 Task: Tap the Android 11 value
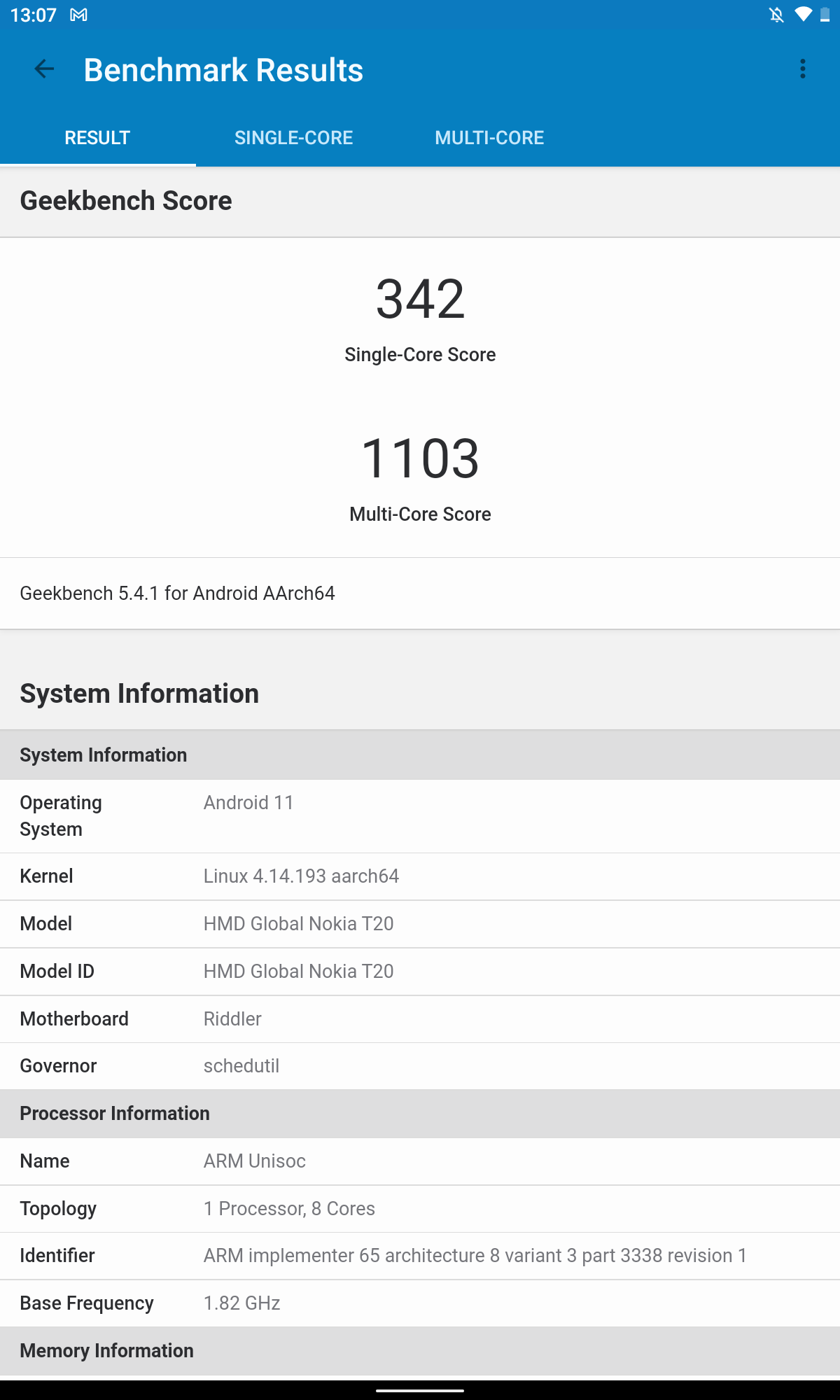248,803
